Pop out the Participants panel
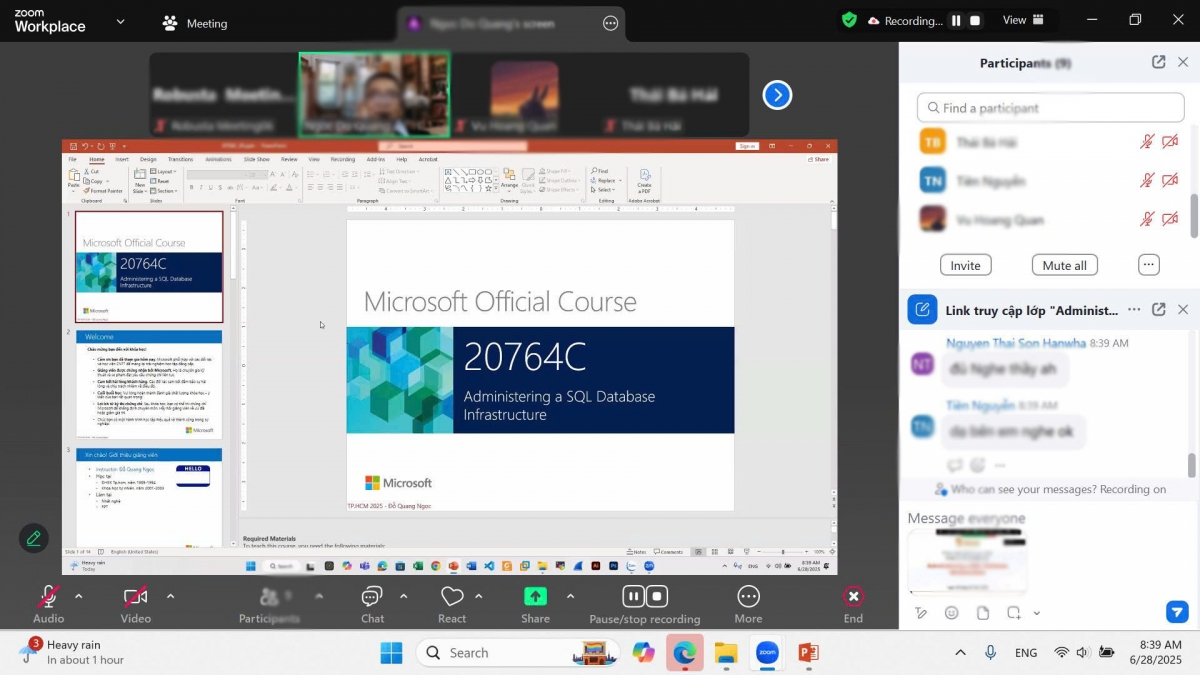The width and height of the screenshot is (1200, 675). [1158, 62]
